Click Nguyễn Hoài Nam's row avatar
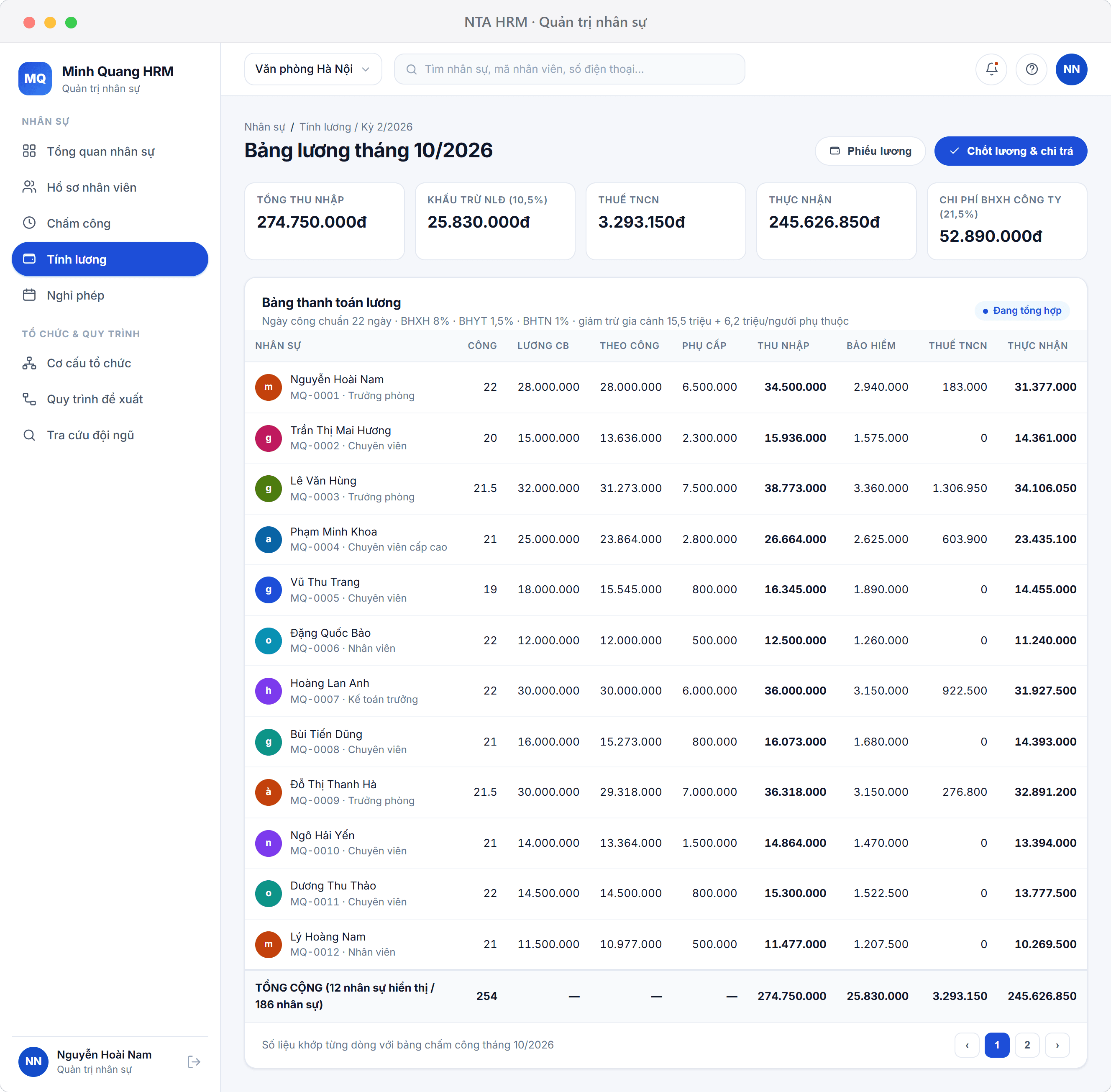1111x1092 pixels. 268,387
